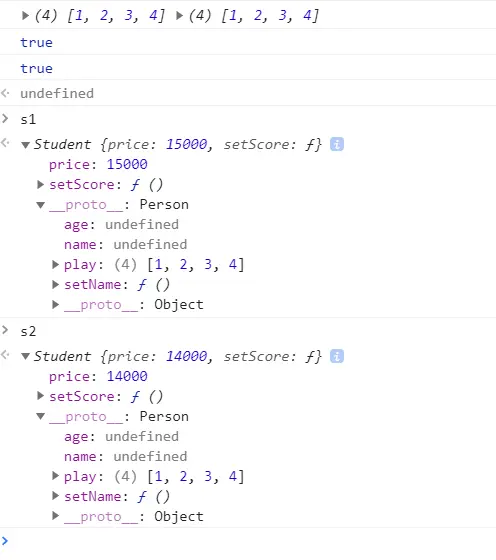Select the s1 command entry
Viewport: 496px width, 560px height.
[x=28, y=119]
